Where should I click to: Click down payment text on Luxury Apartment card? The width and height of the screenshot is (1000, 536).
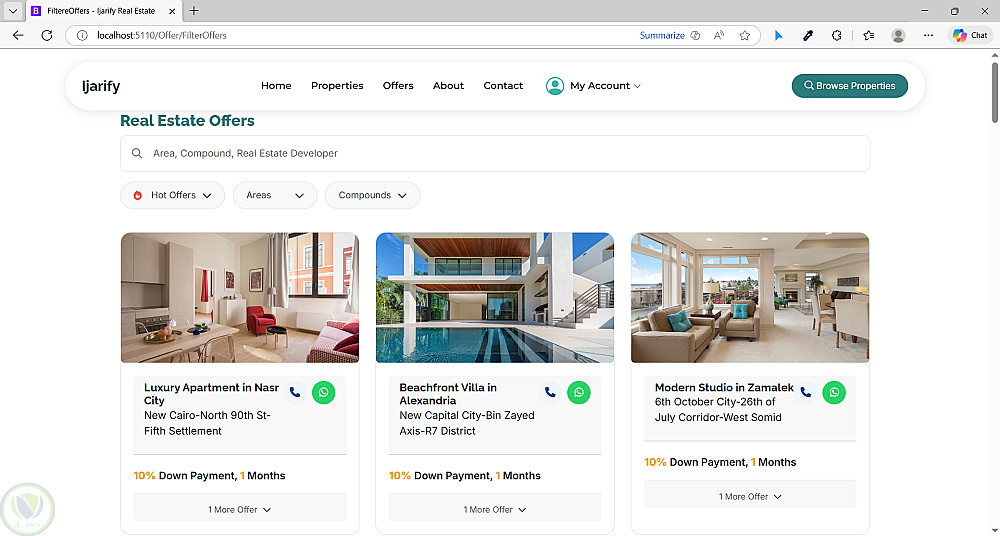[x=209, y=475]
